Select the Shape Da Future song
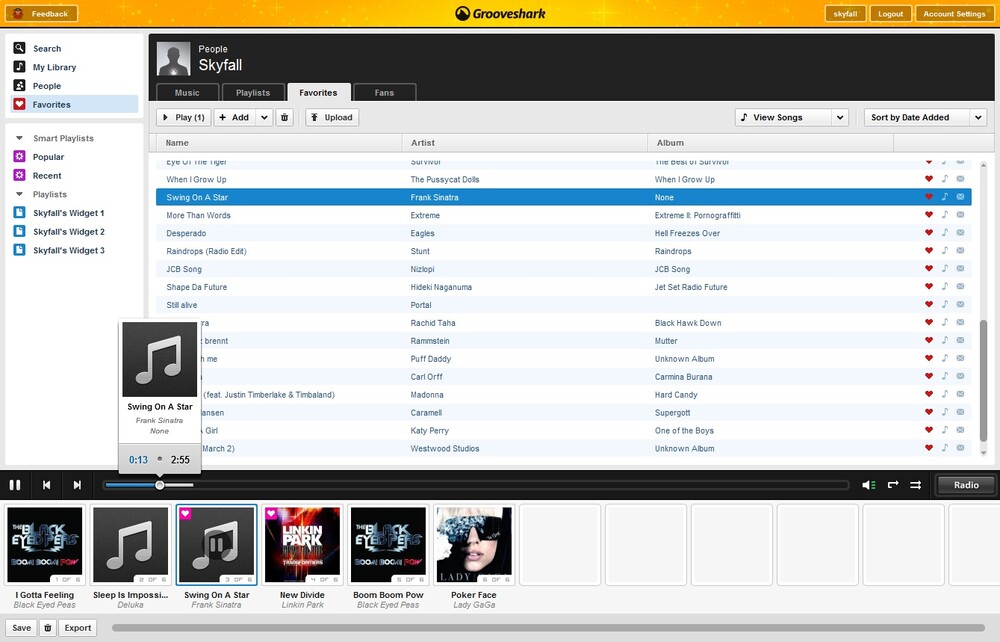 [x=564, y=287]
